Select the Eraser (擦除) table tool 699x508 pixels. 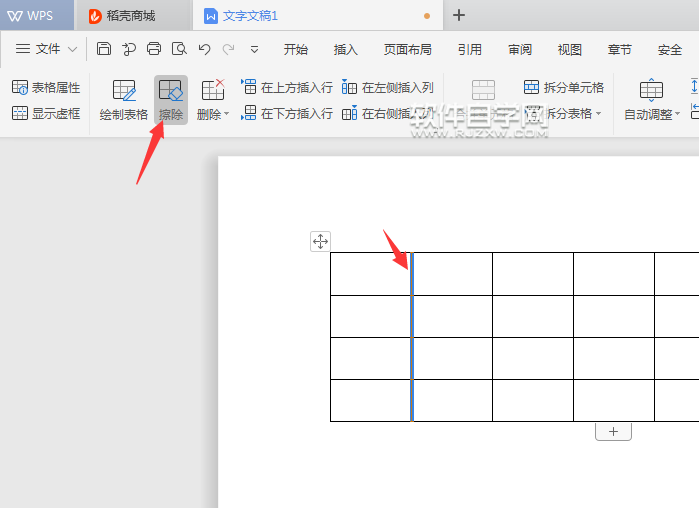[171, 100]
